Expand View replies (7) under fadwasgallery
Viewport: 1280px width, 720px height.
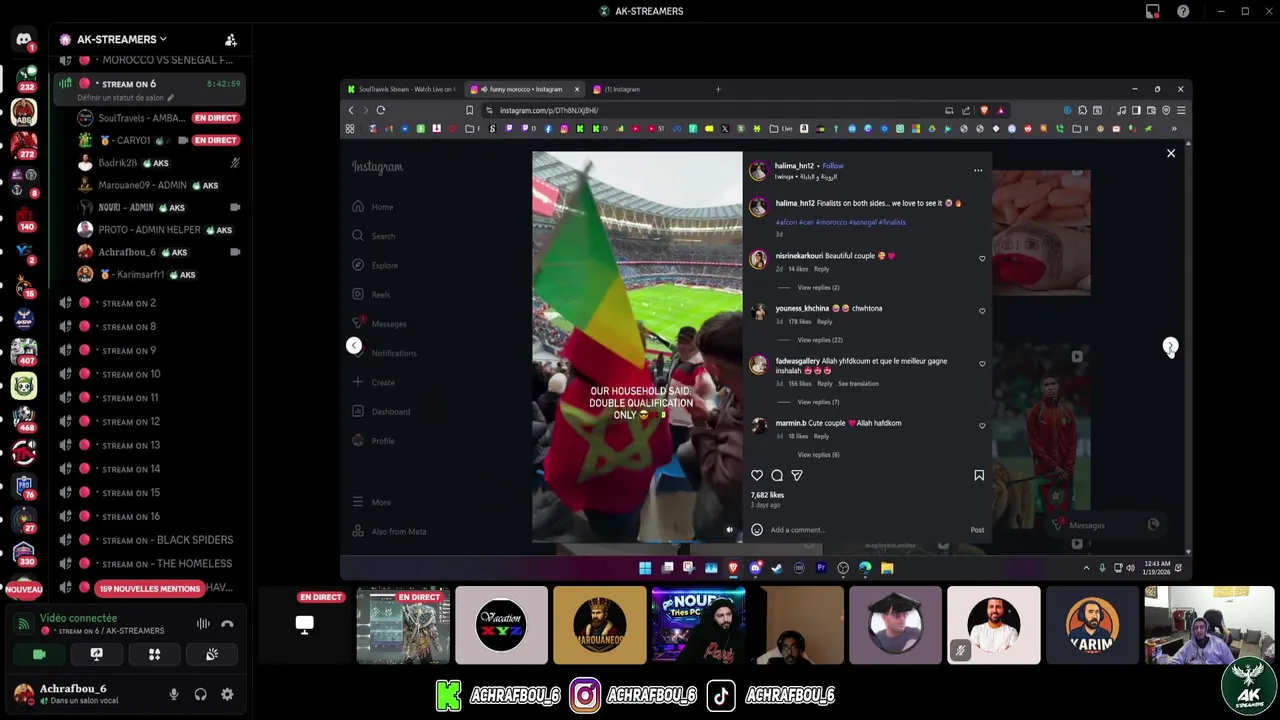click(818, 402)
